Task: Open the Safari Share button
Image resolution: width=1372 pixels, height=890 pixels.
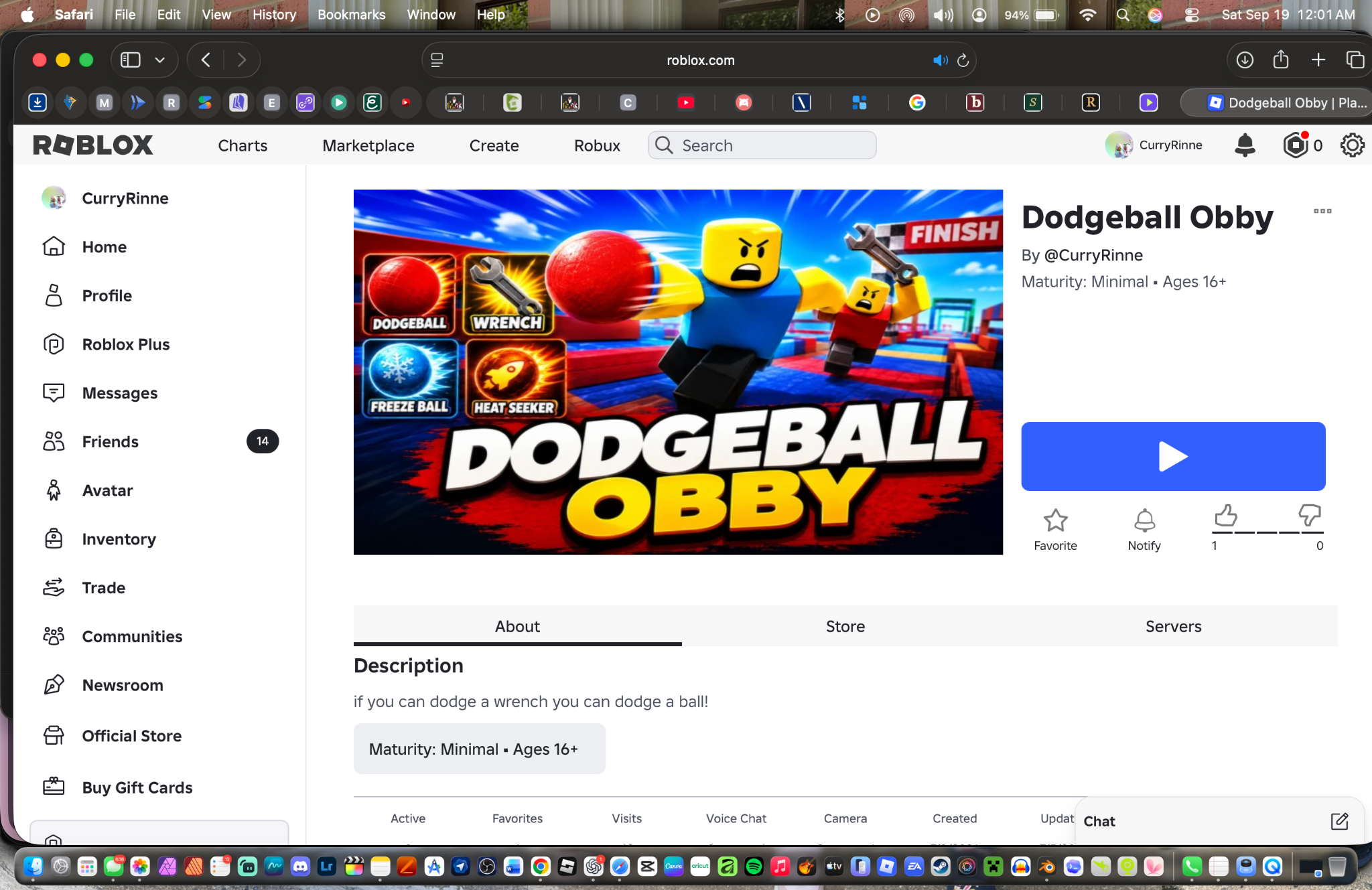Action: (x=1281, y=60)
